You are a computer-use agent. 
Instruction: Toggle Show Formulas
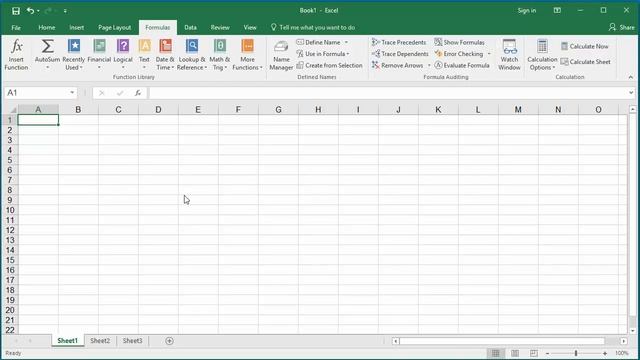pyautogui.click(x=460, y=42)
